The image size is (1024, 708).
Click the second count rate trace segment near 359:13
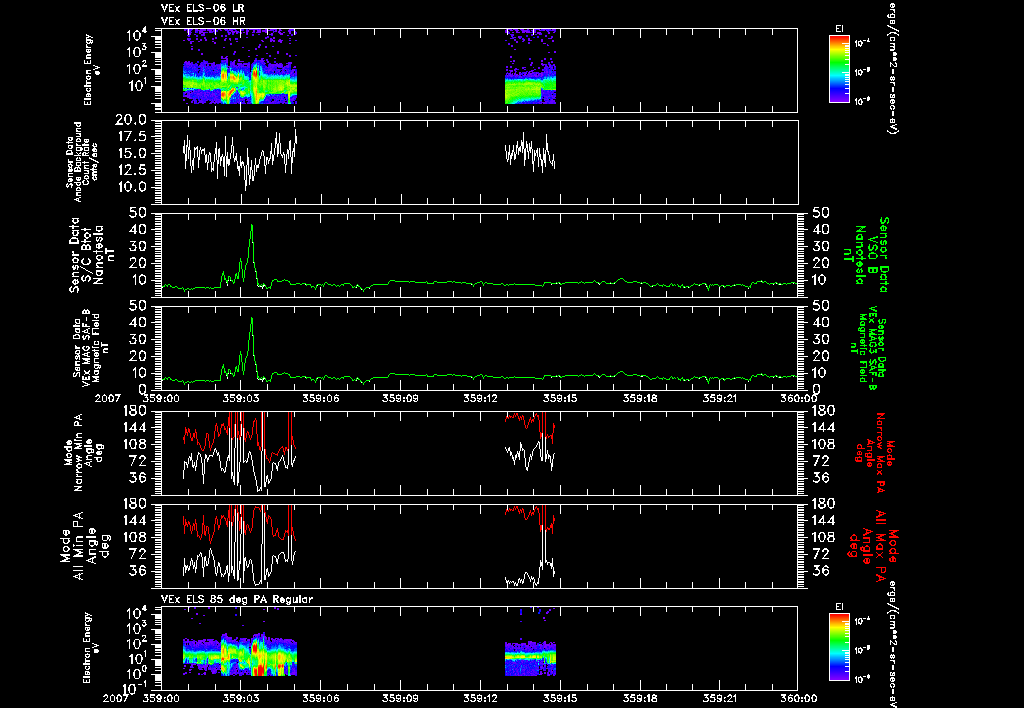coord(530,153)
